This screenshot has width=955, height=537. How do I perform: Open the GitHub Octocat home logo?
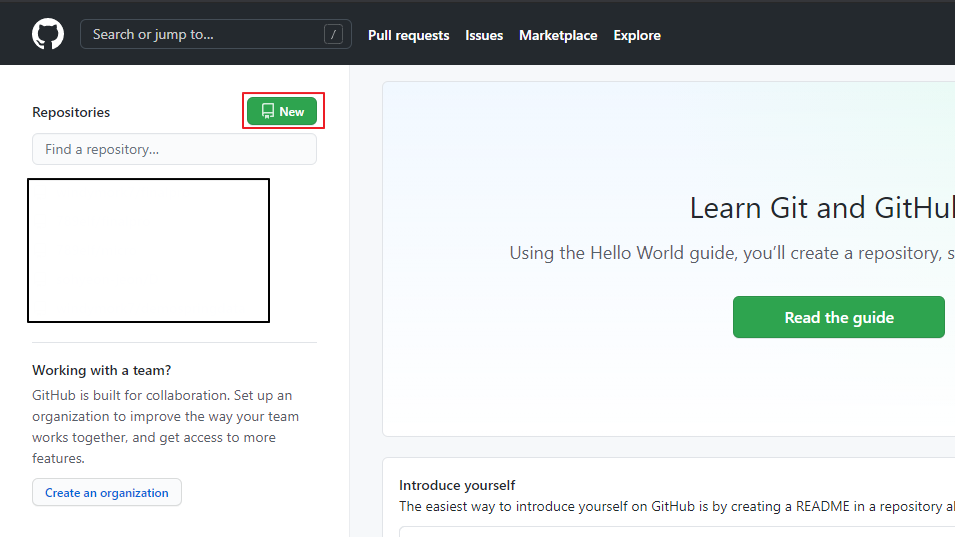(x=48, y=34)
